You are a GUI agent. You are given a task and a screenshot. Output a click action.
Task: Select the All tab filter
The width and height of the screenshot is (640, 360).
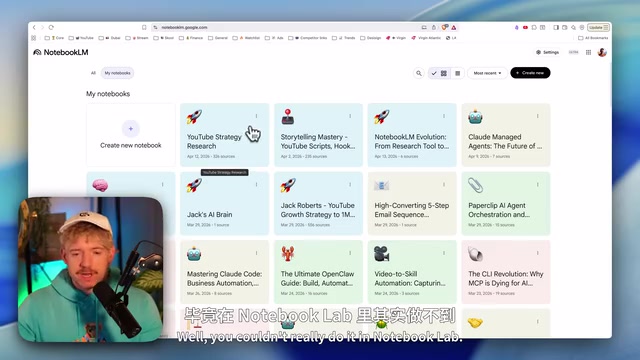click(93, 73)
